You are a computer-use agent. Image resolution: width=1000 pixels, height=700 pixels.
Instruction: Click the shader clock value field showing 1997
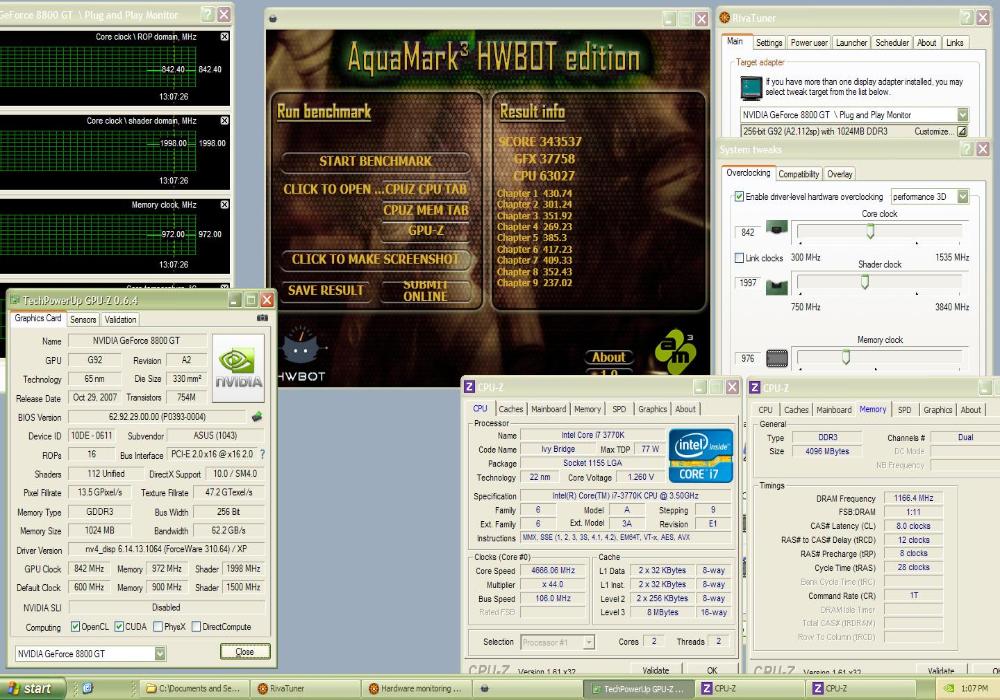coord(748,282)
